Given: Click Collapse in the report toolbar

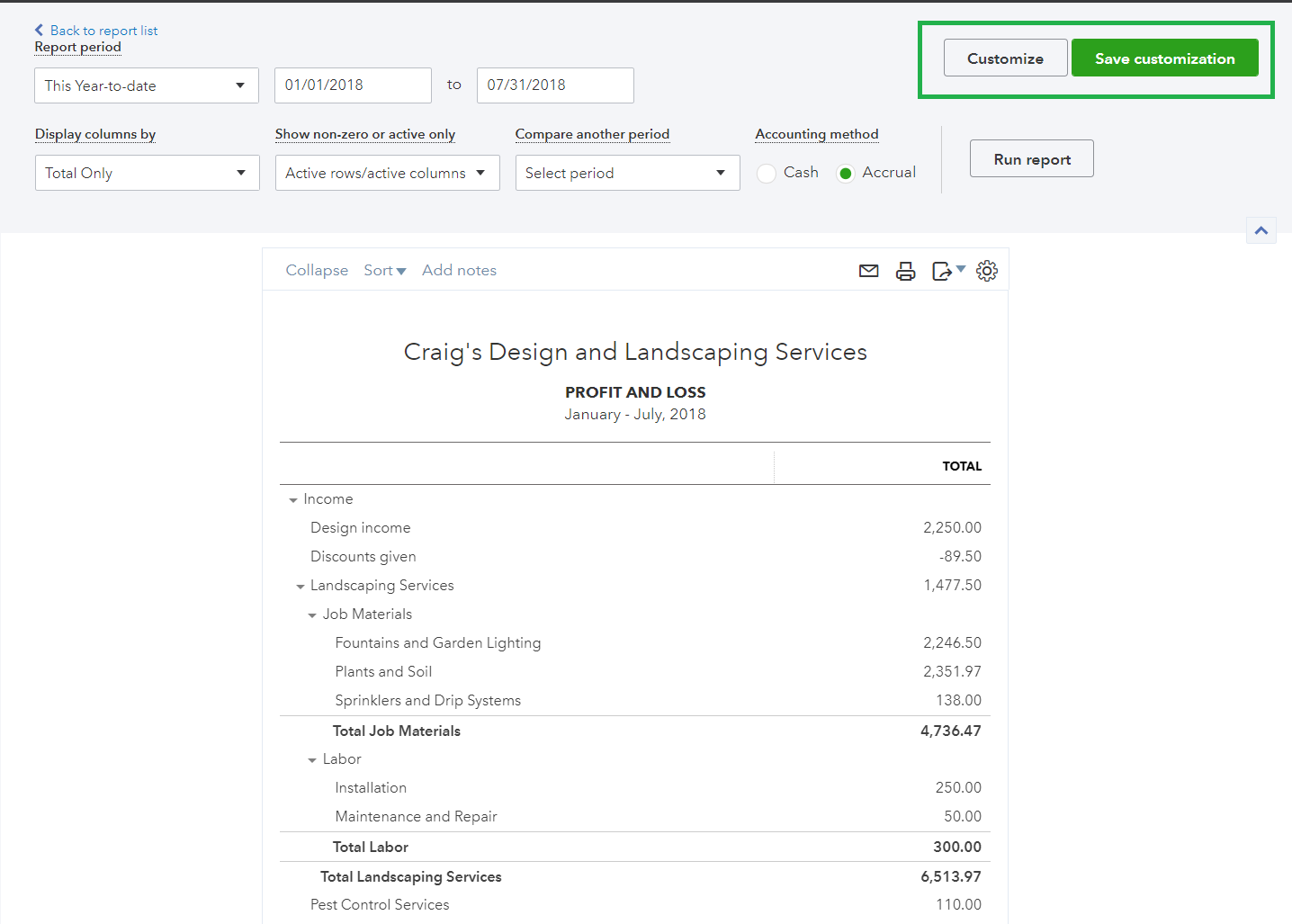Looking at the screenshot, I should point(317,271).
